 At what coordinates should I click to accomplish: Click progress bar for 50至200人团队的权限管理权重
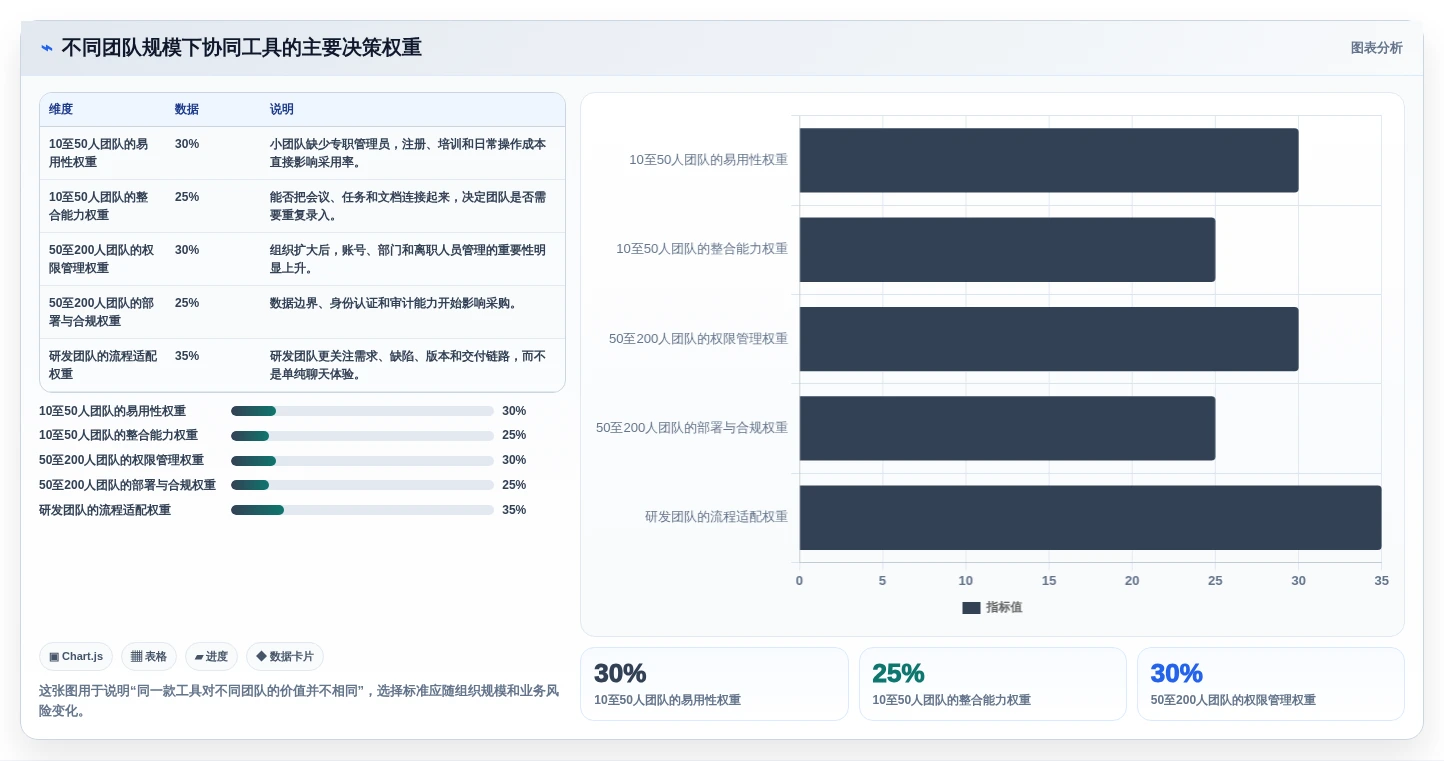362,461
